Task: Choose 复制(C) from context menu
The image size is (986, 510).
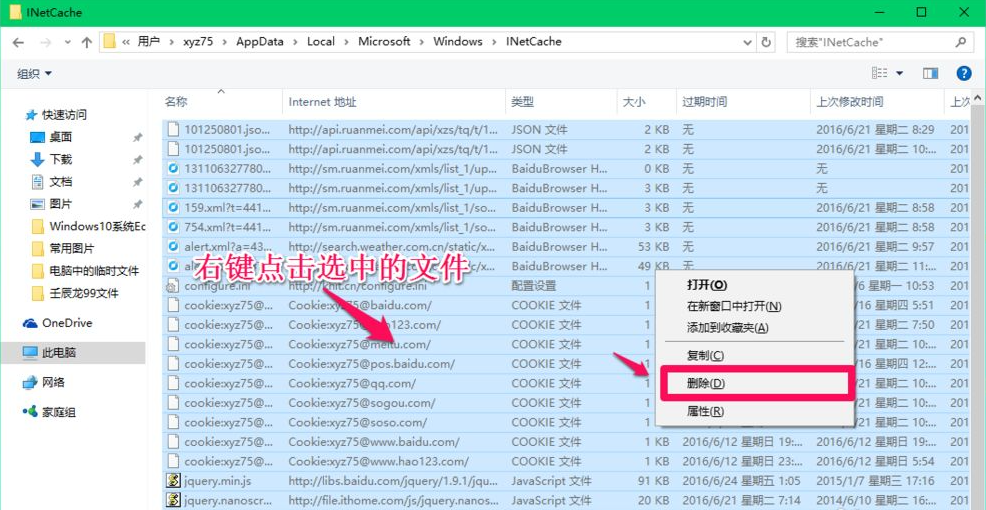Action: click(x=705, y=356)
